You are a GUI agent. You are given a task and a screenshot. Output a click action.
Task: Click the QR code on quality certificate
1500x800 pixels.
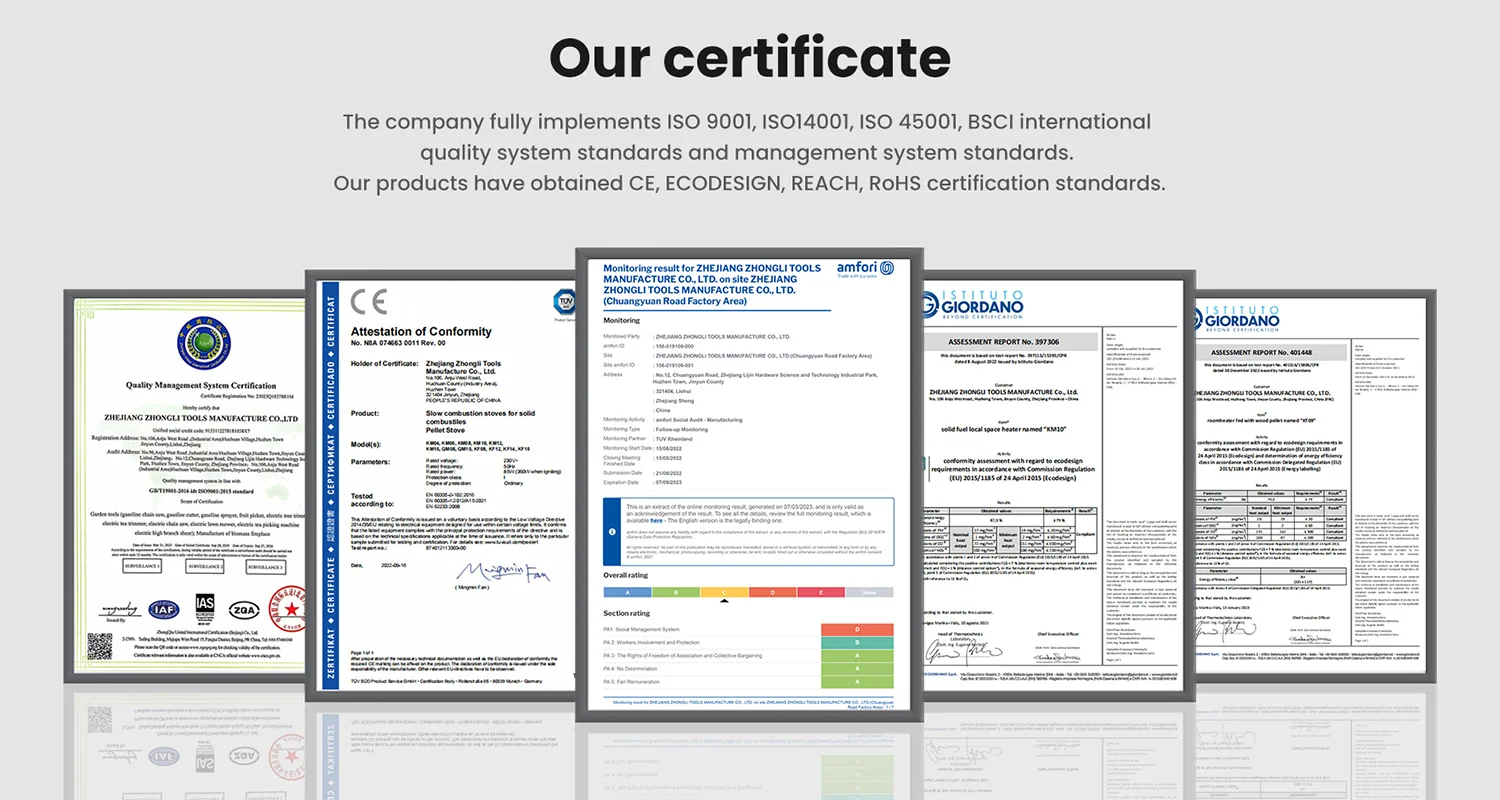pyautogui.click(x=99, y=646)
